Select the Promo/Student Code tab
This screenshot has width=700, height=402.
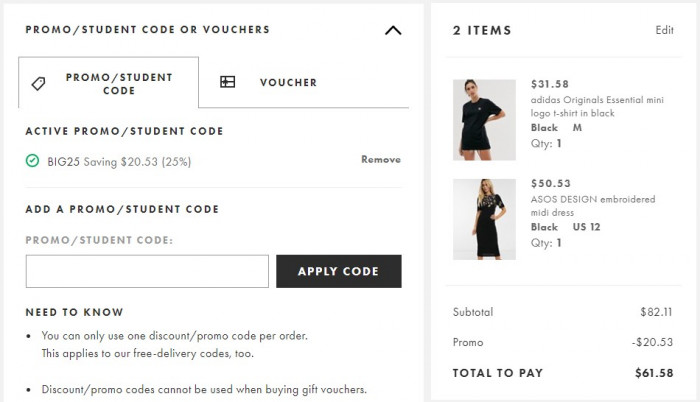pyautogui.click(x=108, y=83)
